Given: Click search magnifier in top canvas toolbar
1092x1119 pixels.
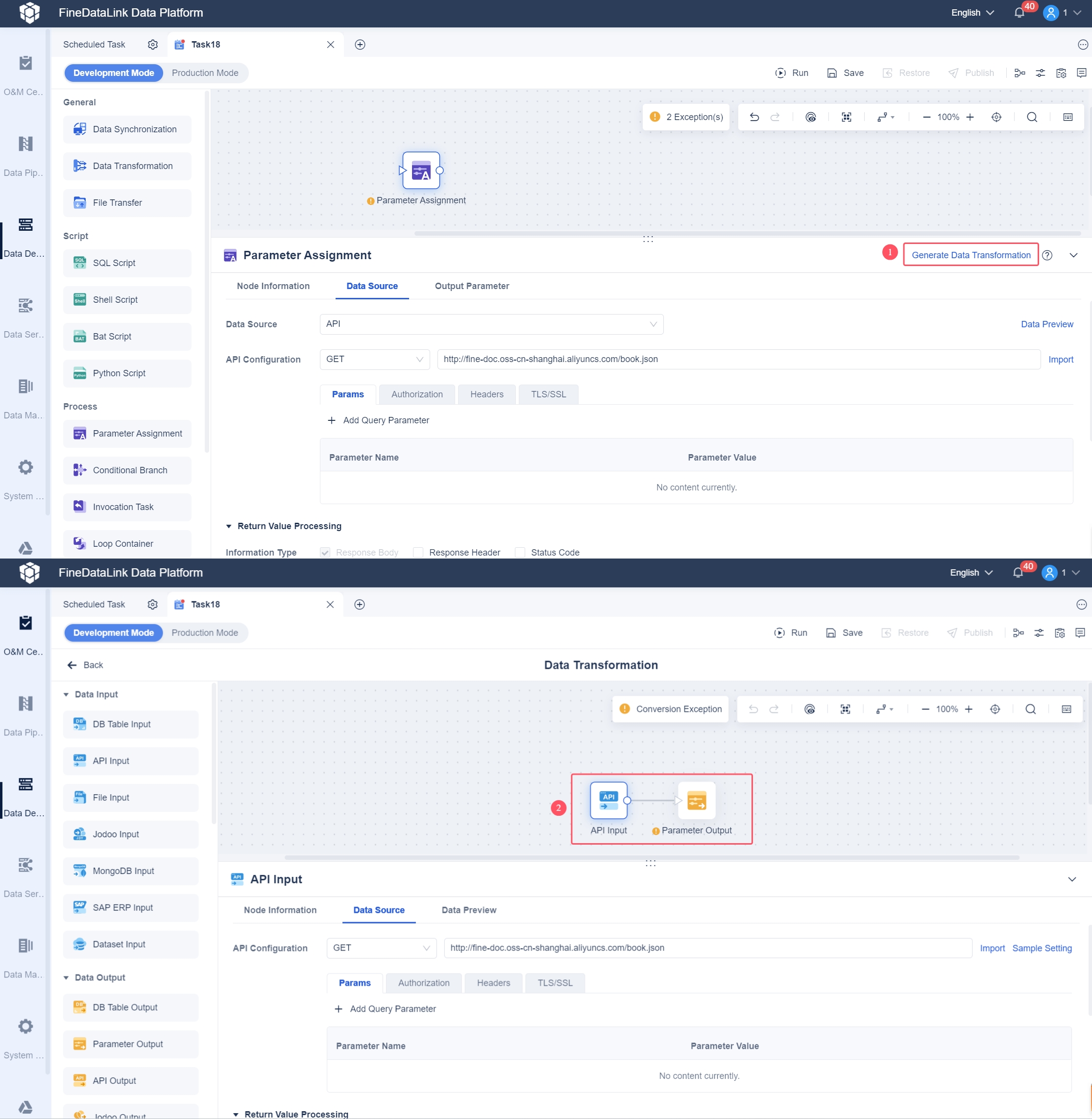Looking at the screenshot, I should coord(1032,117).
